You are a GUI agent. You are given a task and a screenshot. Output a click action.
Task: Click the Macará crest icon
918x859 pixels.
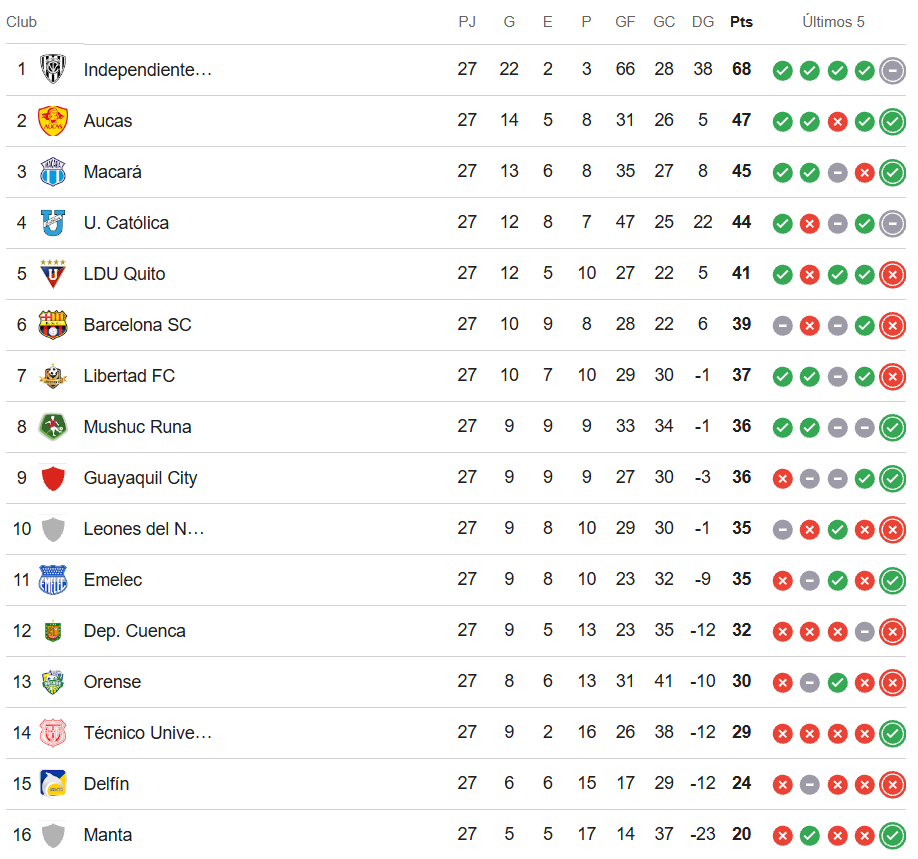click(x=53, y=172)
